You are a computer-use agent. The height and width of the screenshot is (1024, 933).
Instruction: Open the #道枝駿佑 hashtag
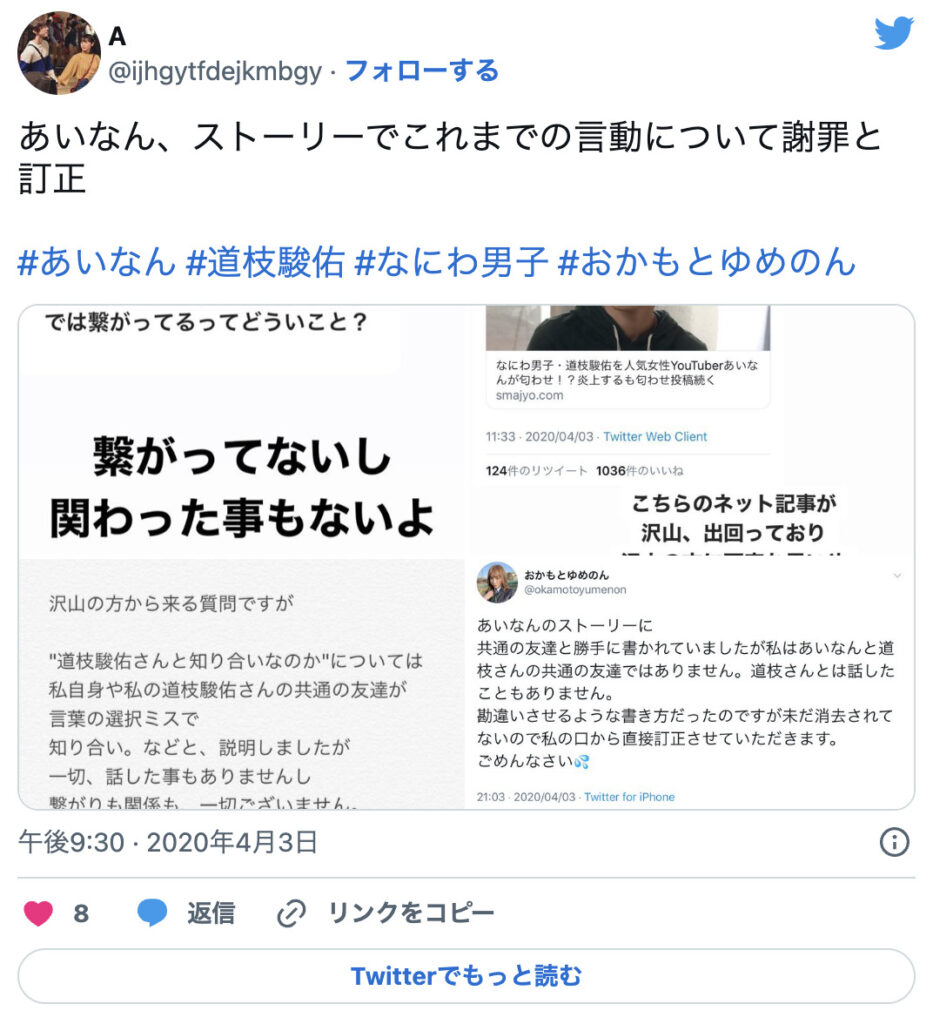(x=265, y=262)
